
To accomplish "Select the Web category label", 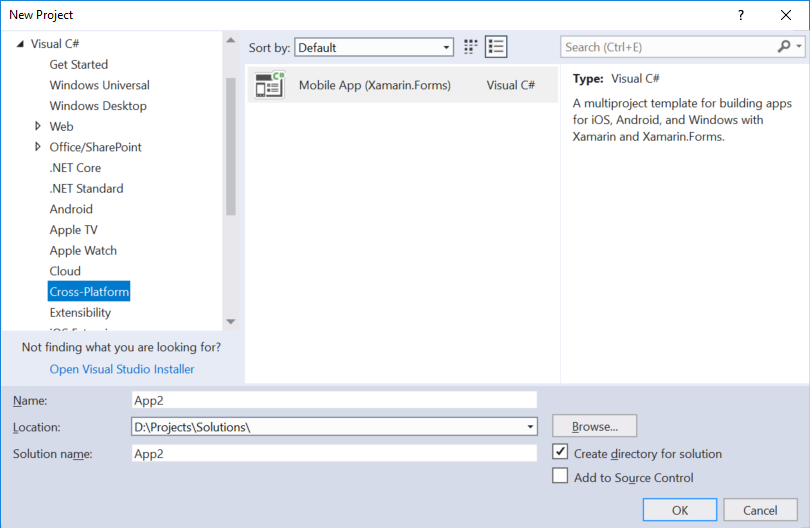I will [x=61, y=127].
